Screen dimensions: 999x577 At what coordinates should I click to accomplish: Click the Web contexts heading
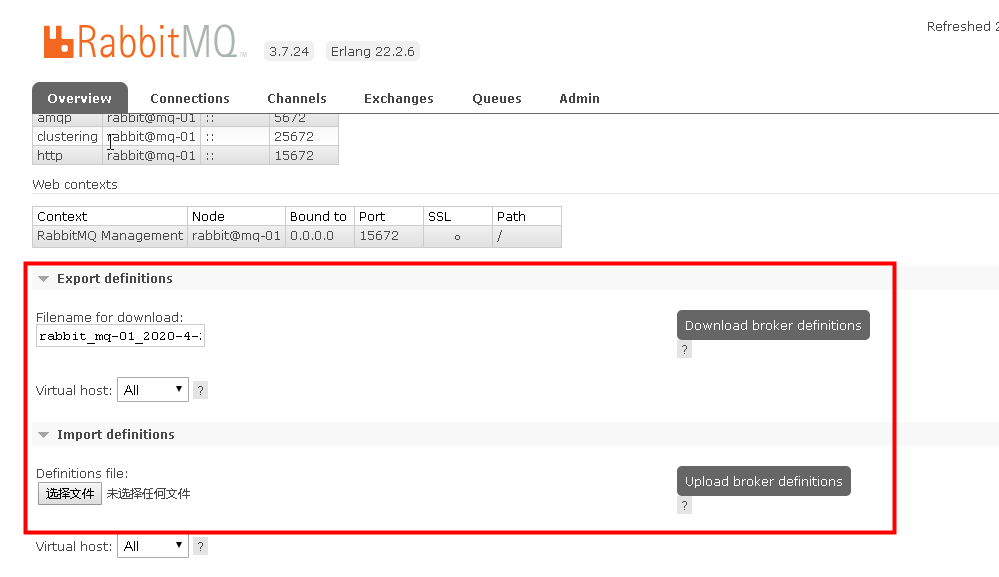point(75,185)
